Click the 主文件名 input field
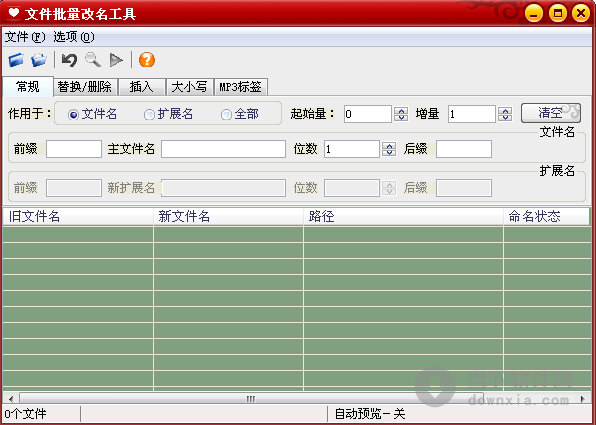This screenshot has width=596, height=425. 223,149
